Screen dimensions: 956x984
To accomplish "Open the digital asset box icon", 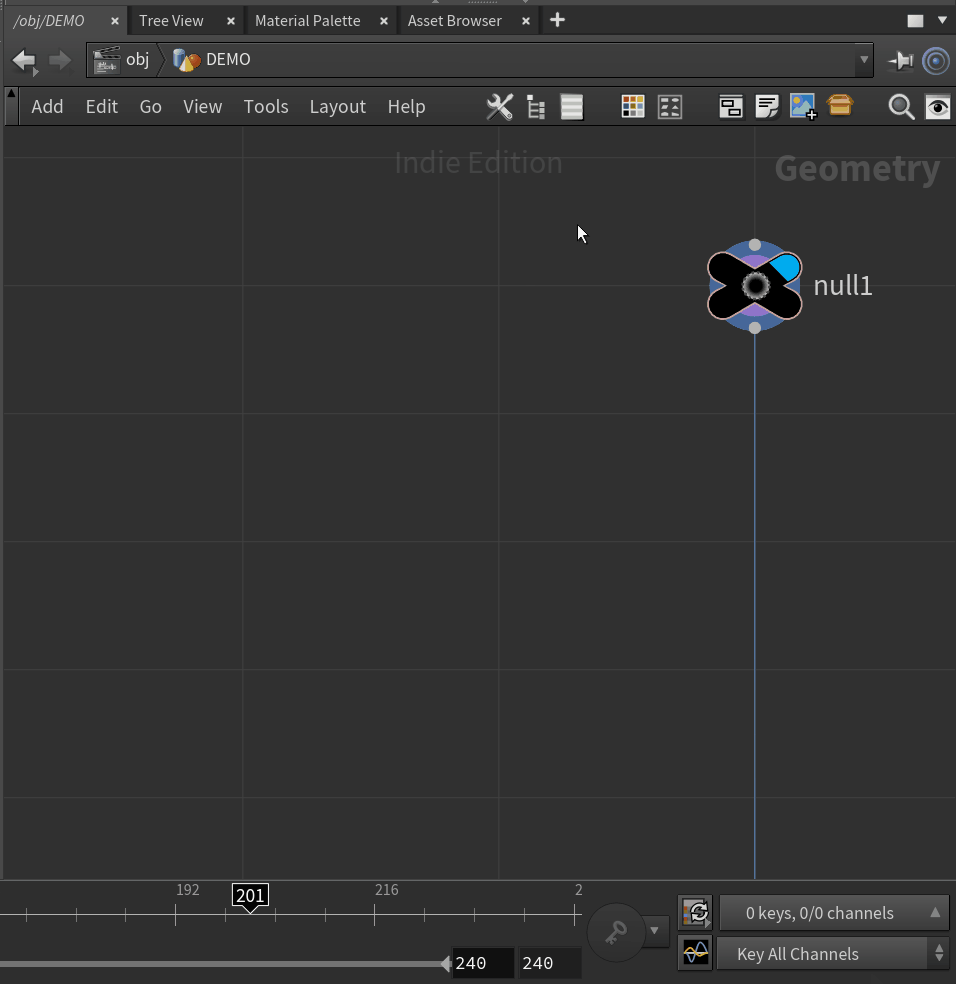I will 839,105.
